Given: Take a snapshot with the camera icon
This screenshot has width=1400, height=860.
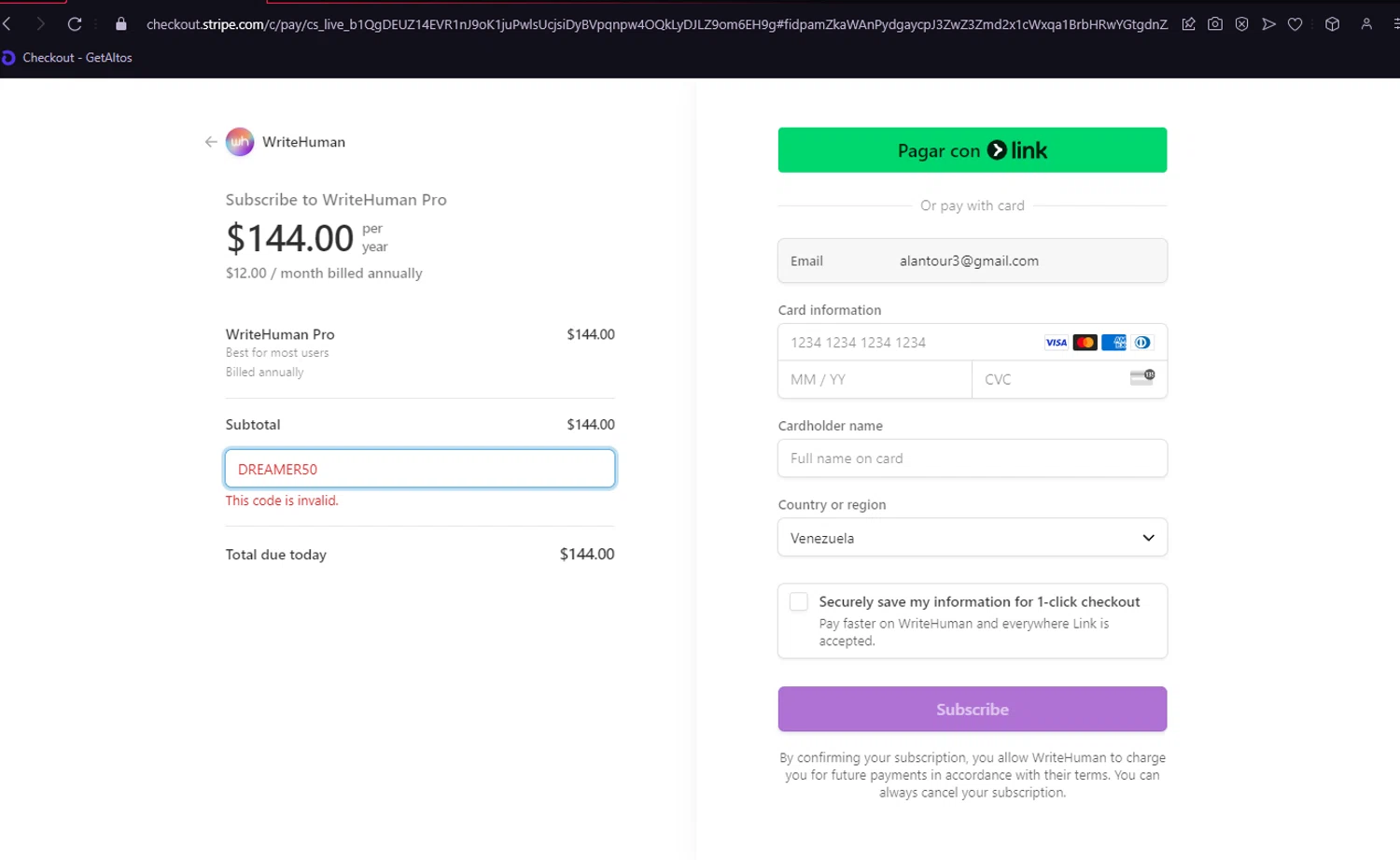Looking at the screenshot, I should [x=1215, y=24].
